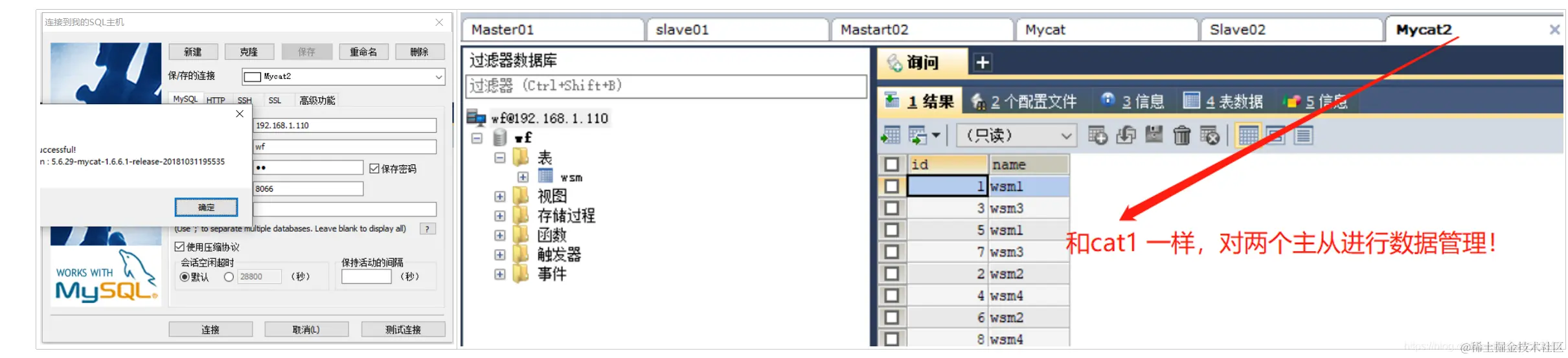Click the server icon next to wf@192.168.1.110
Image resolution: width=1568 pixels, height=358 pixels.
[x=476, y=118]
